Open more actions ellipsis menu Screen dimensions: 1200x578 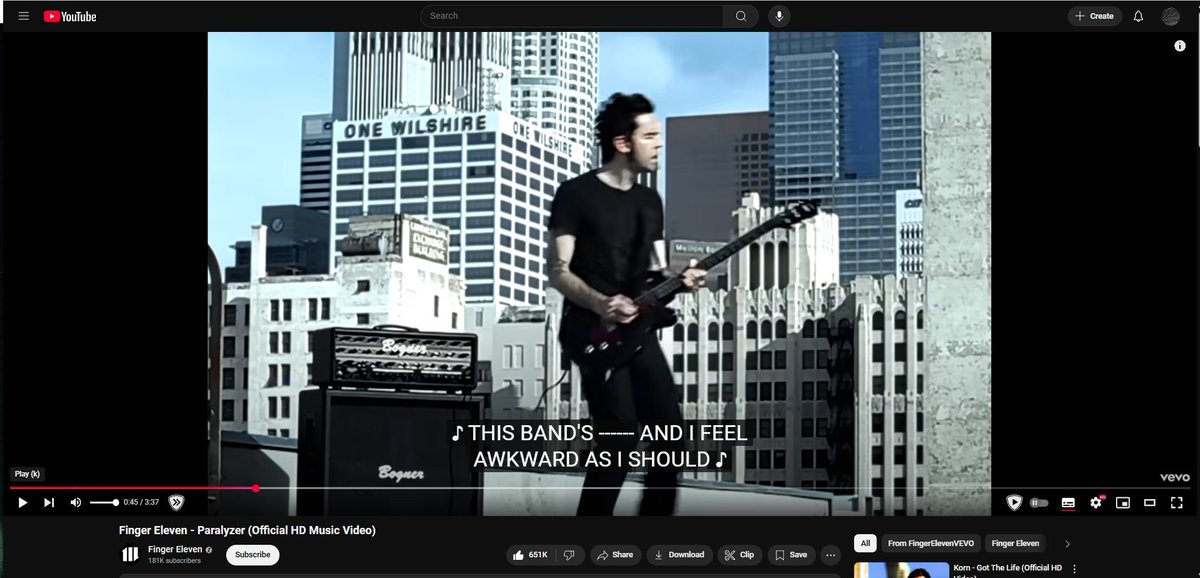[831, 554]
